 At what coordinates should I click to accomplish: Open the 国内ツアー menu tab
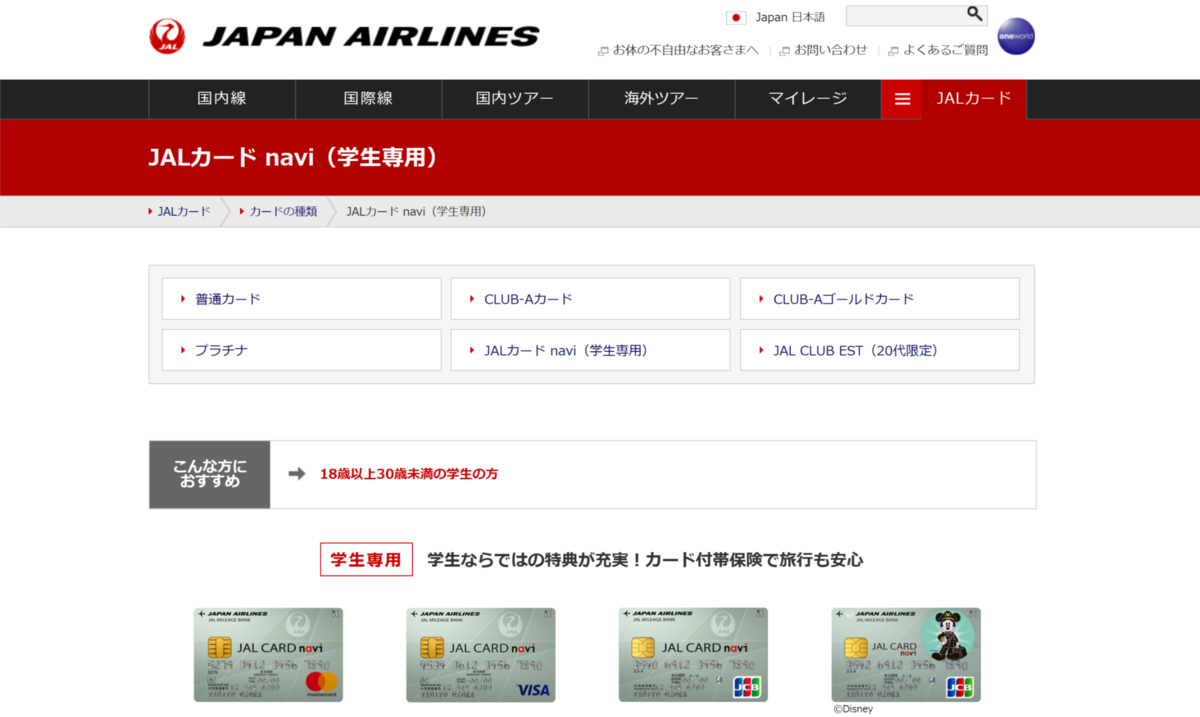(515, 99)
